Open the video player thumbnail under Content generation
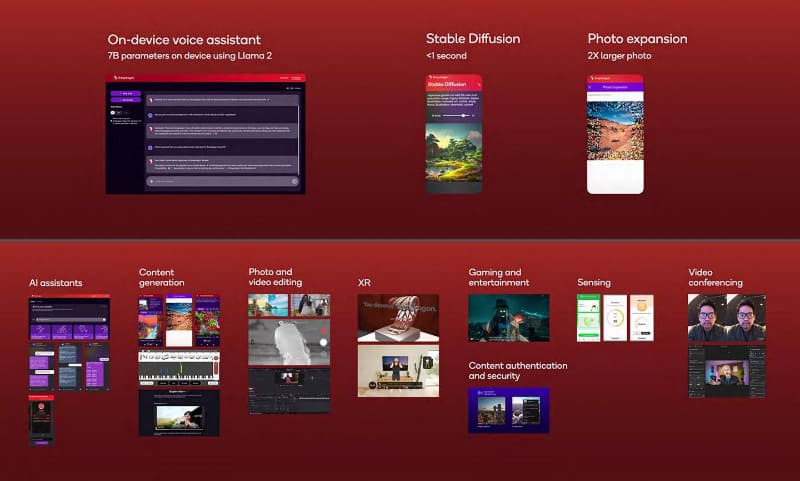 click(x=179, y=413)
